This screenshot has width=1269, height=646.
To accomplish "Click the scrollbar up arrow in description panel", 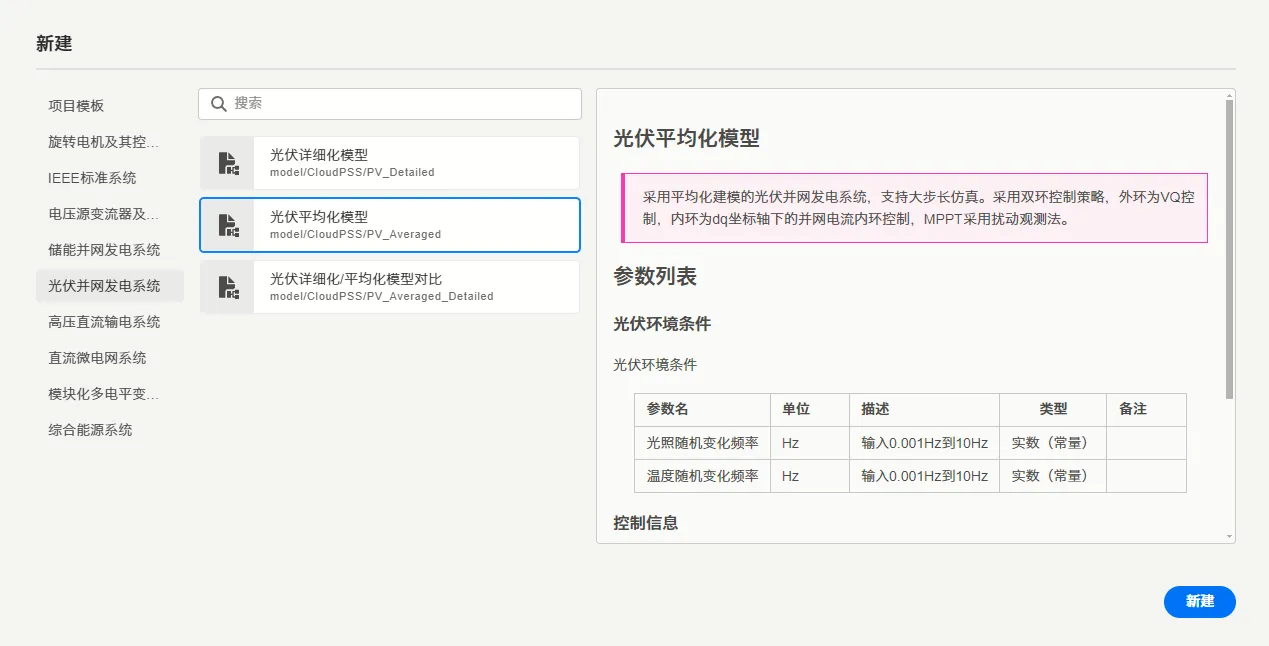I will pyautogui.click(x=1230, y=96).
